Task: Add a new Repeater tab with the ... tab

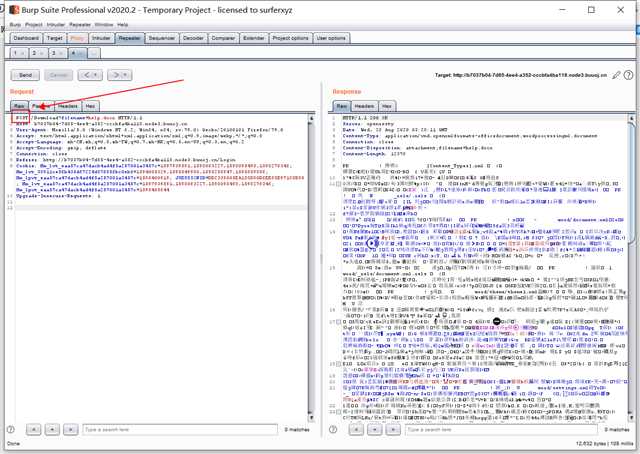Action: pos(93,53)
